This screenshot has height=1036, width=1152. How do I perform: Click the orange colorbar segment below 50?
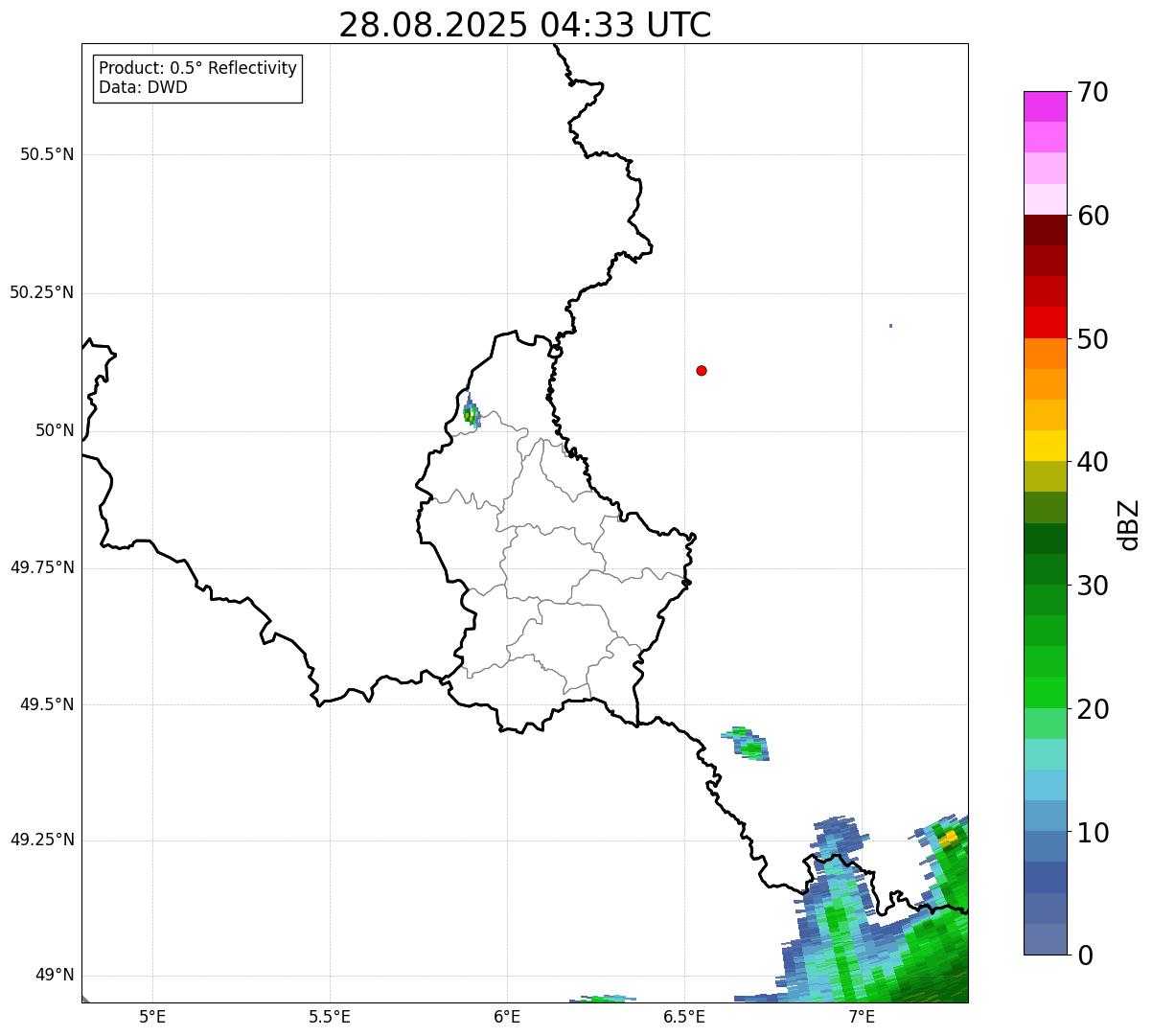(1045, 354)
